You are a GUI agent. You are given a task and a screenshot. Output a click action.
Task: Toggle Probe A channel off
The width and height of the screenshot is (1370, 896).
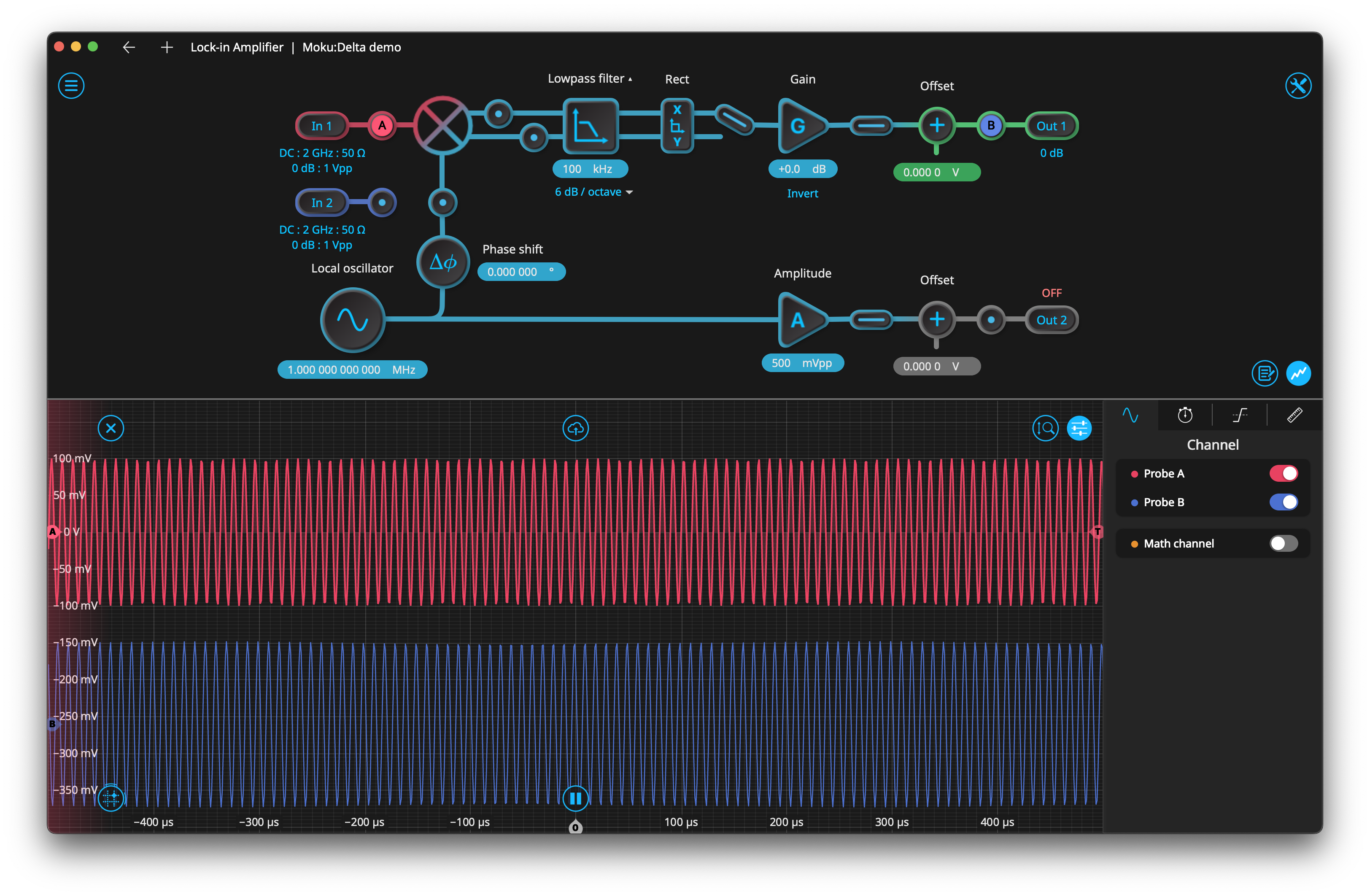[x=1283, y=473]
